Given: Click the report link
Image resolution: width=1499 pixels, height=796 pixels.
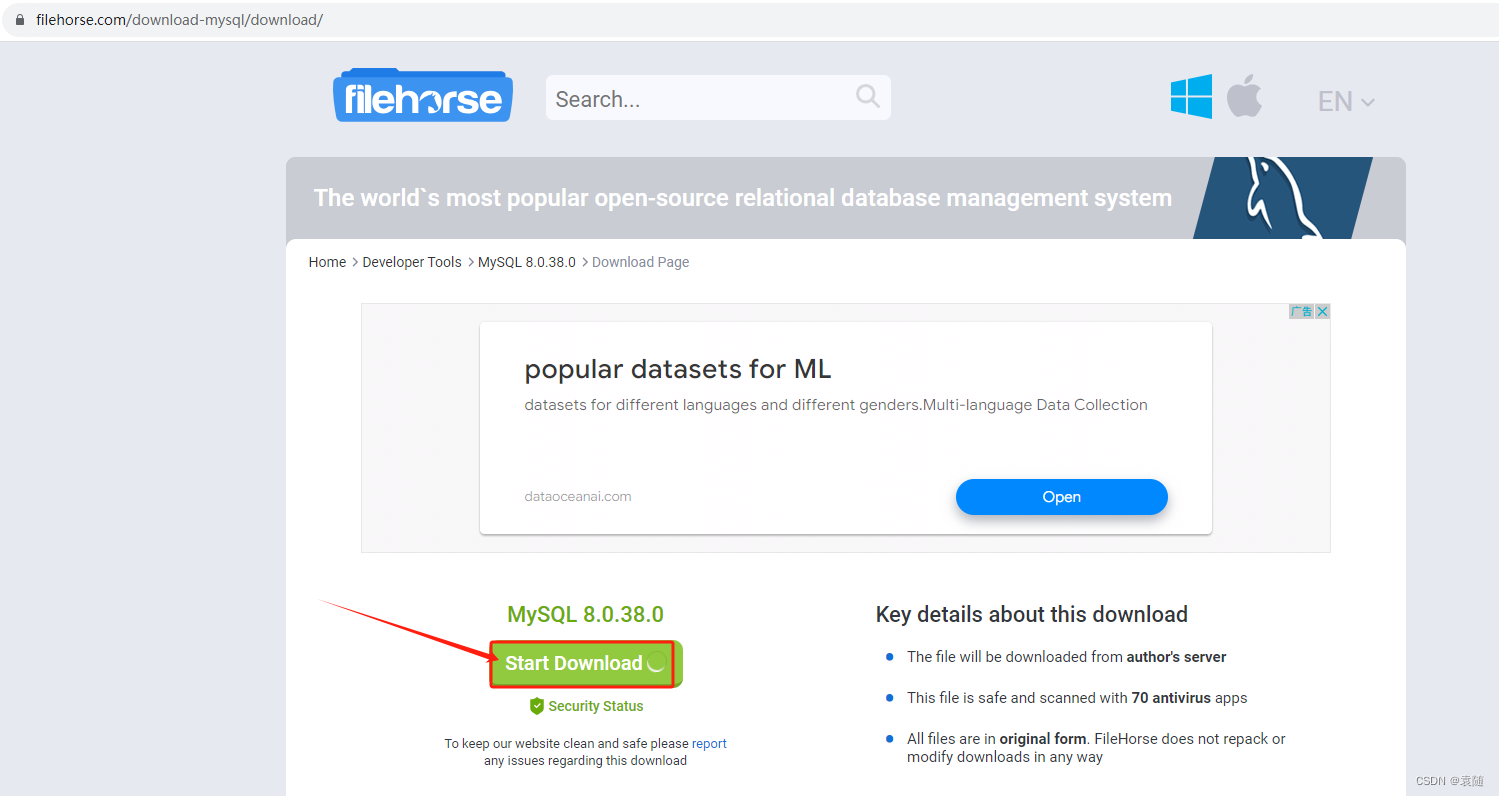Looking at the screenshot, I should [709, 744].
